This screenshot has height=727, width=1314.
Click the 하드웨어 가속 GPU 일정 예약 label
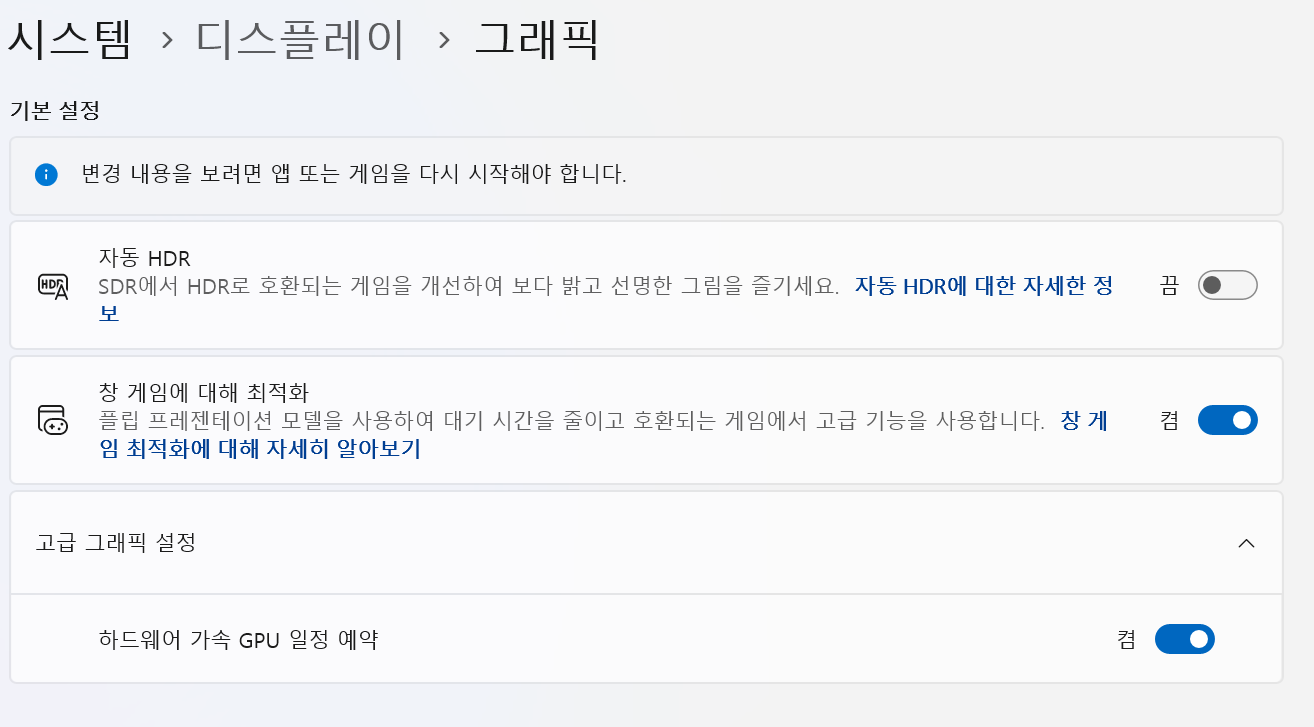click(x=239, y=639)
